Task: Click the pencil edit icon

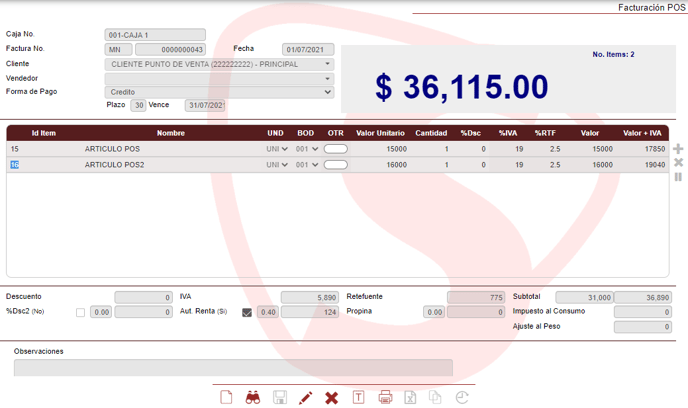Action: coord(305,397)
